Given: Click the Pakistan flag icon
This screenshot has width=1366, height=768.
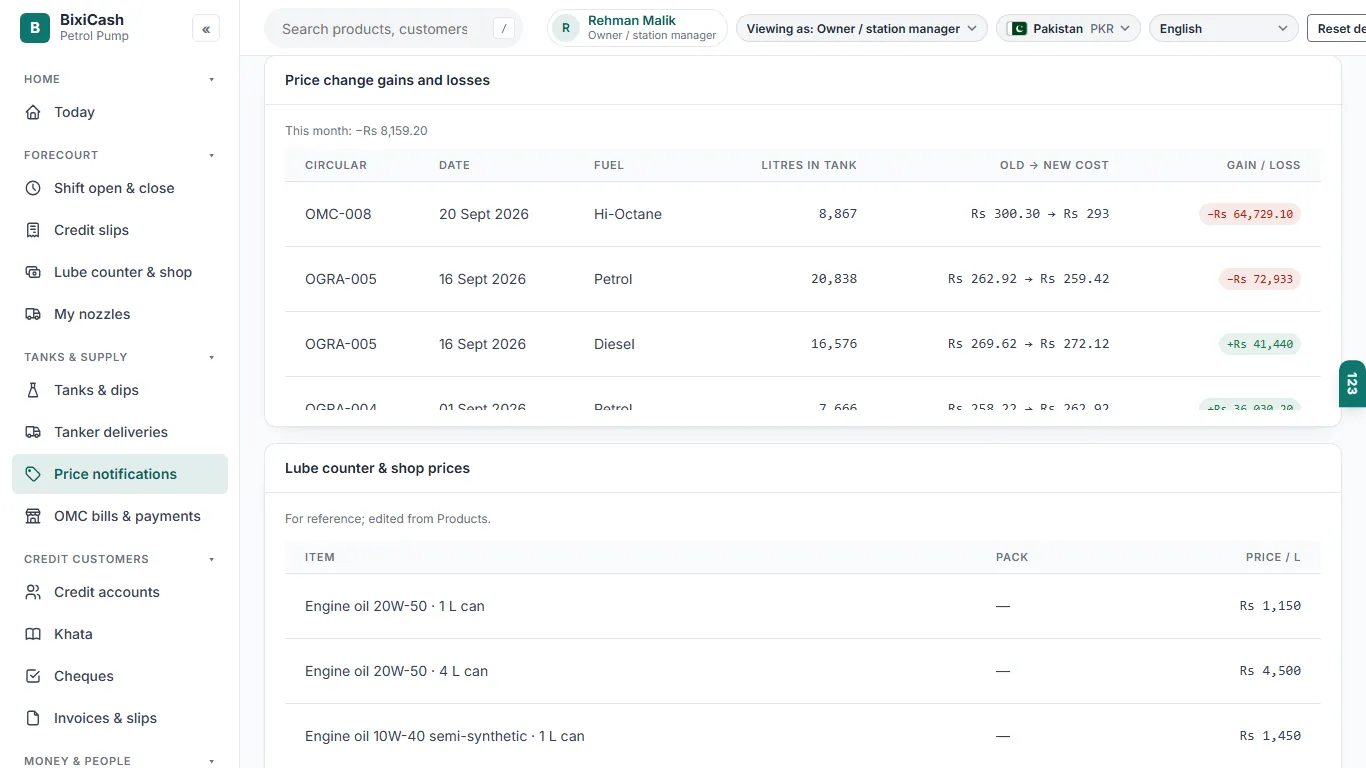Looking at the screenshot, I should (x=1018, y=28).
